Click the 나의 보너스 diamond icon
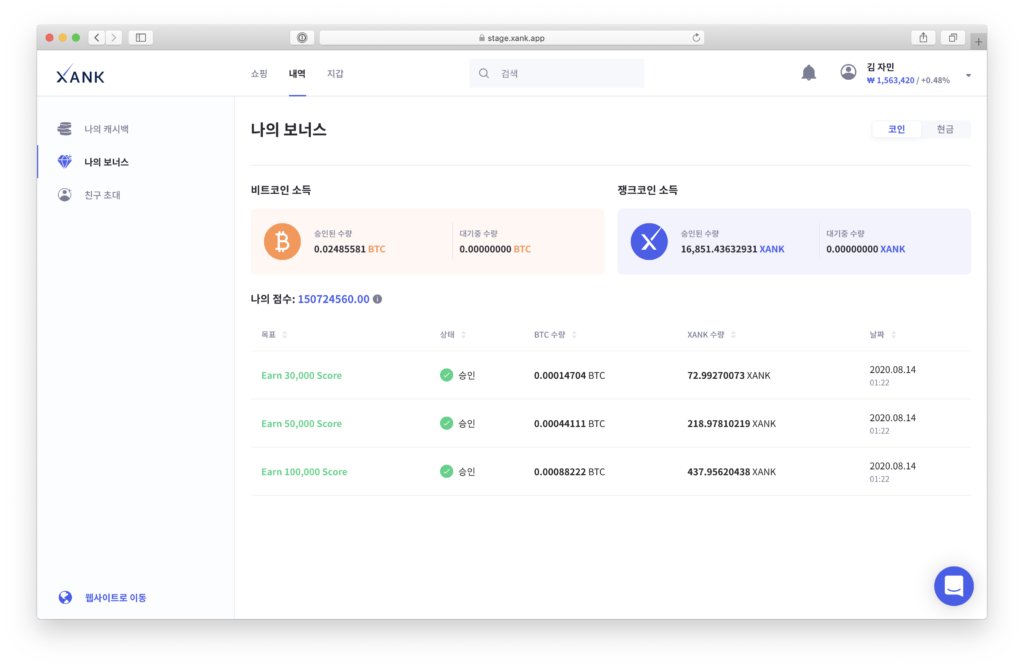Viewport: 1024px width, 668px height. [x=65, y=161]
